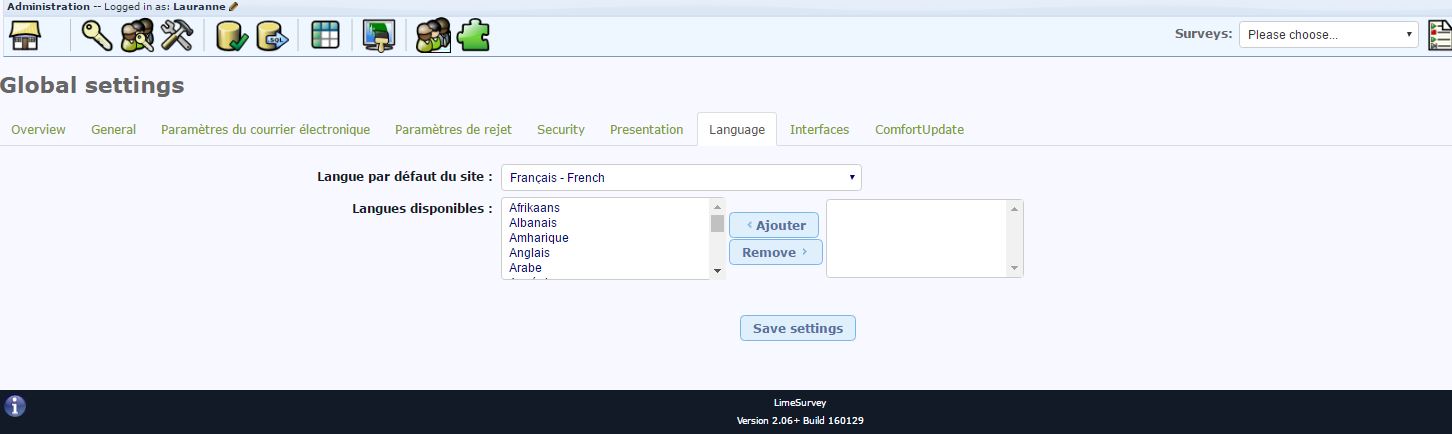The height and width of the screenshot is (434, 1452).
Task: Open user groups with key icon
Action: [x=136, y=36]
